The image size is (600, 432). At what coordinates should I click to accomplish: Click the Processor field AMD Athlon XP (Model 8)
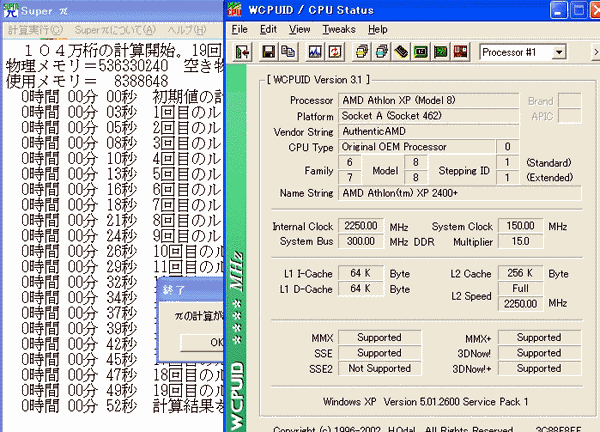click(x=429, y=100)
